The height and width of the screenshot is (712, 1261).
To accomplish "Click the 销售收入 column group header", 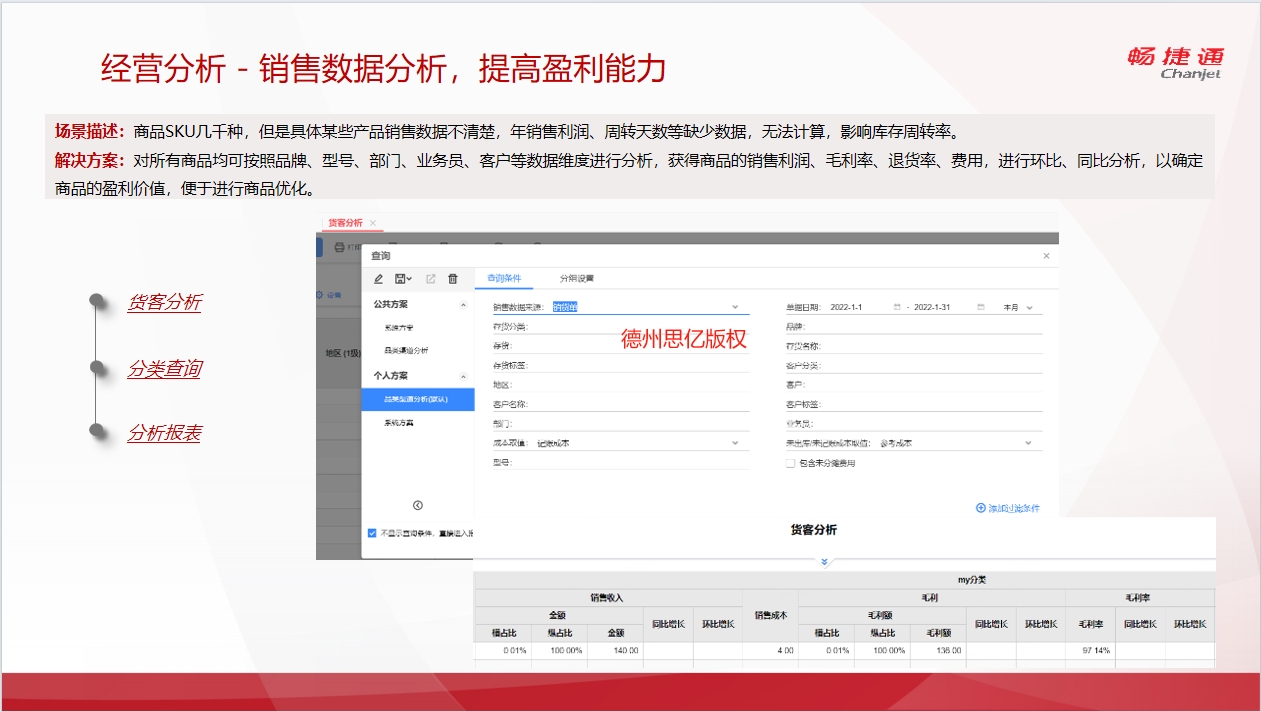I will tap(608, 597).
